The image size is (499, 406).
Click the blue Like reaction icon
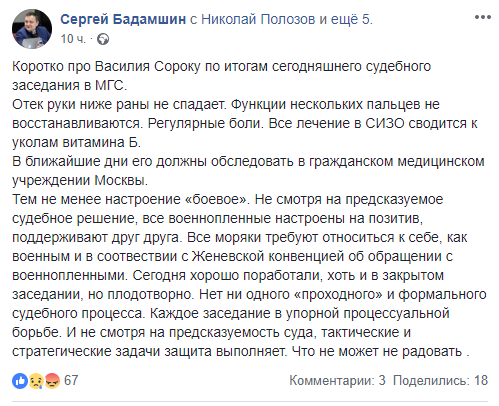[x=20, y=381]
